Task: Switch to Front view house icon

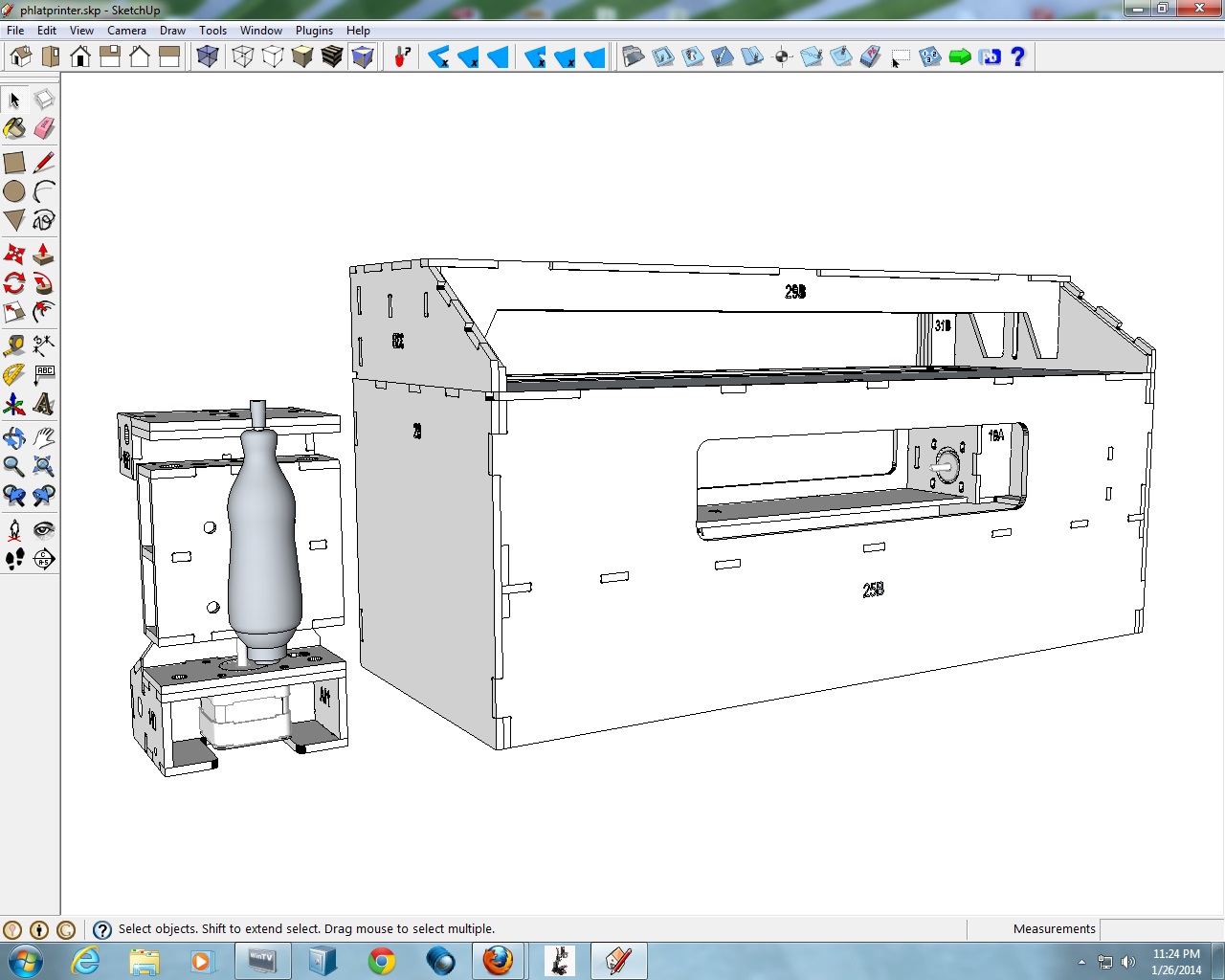Action: [x=80, y=57]
